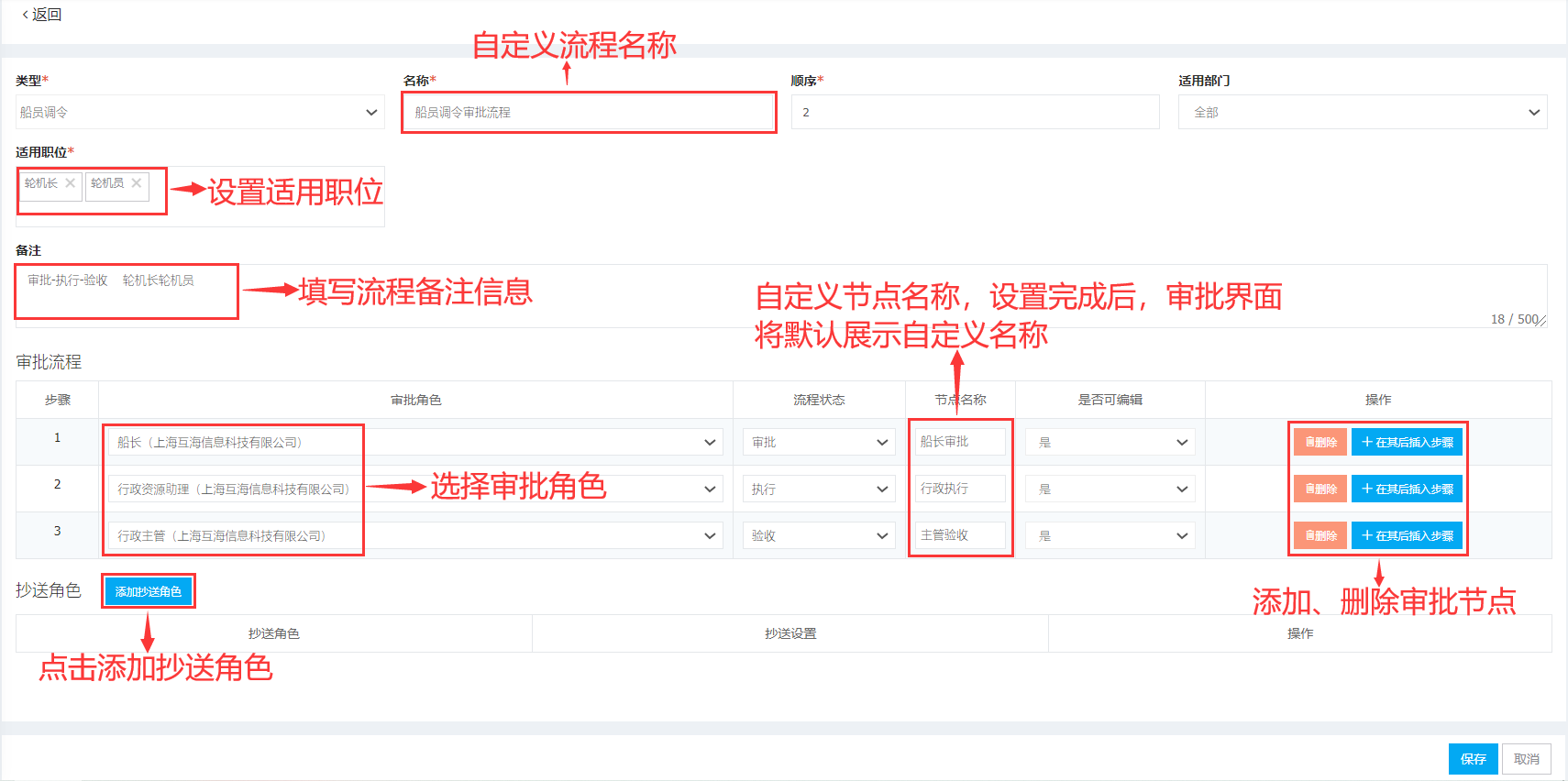Image resolution: width=1568 pixels, height=781 pixels.
Task: Click the 顺序 input field
Action: (x=976, y=112)
